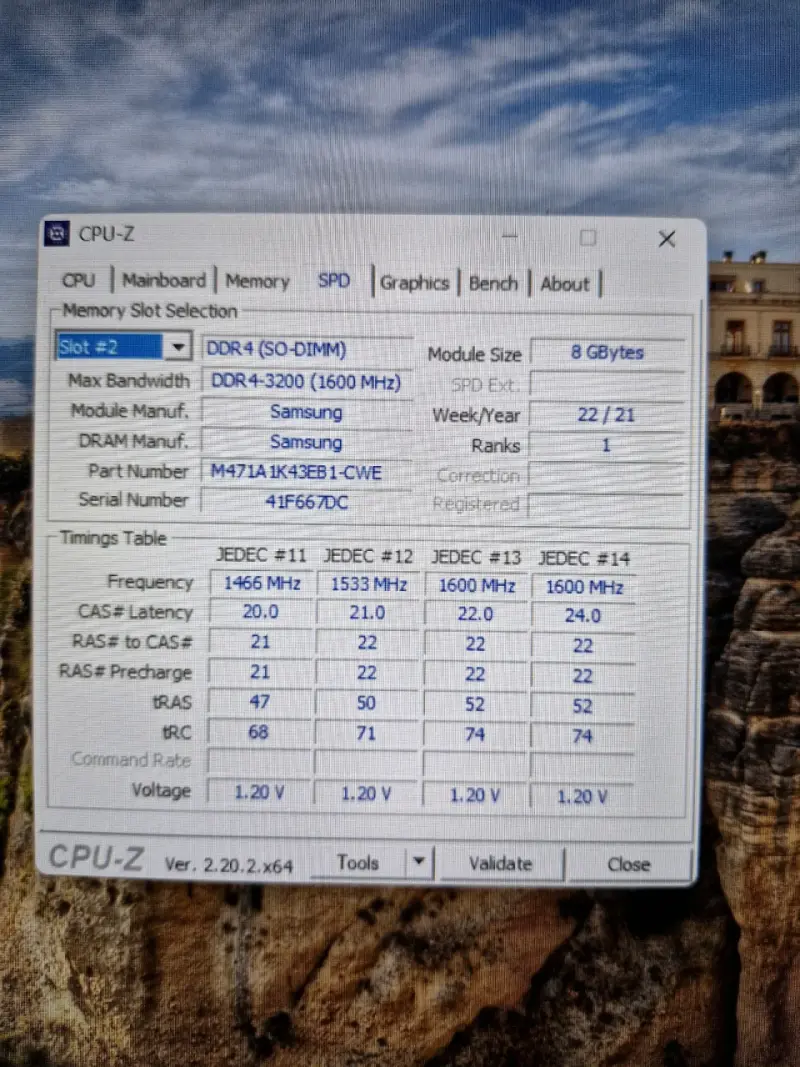
Task: Click JEDEC #11 RAS# to CAS# value 21
Action: (x=261, y=642)
